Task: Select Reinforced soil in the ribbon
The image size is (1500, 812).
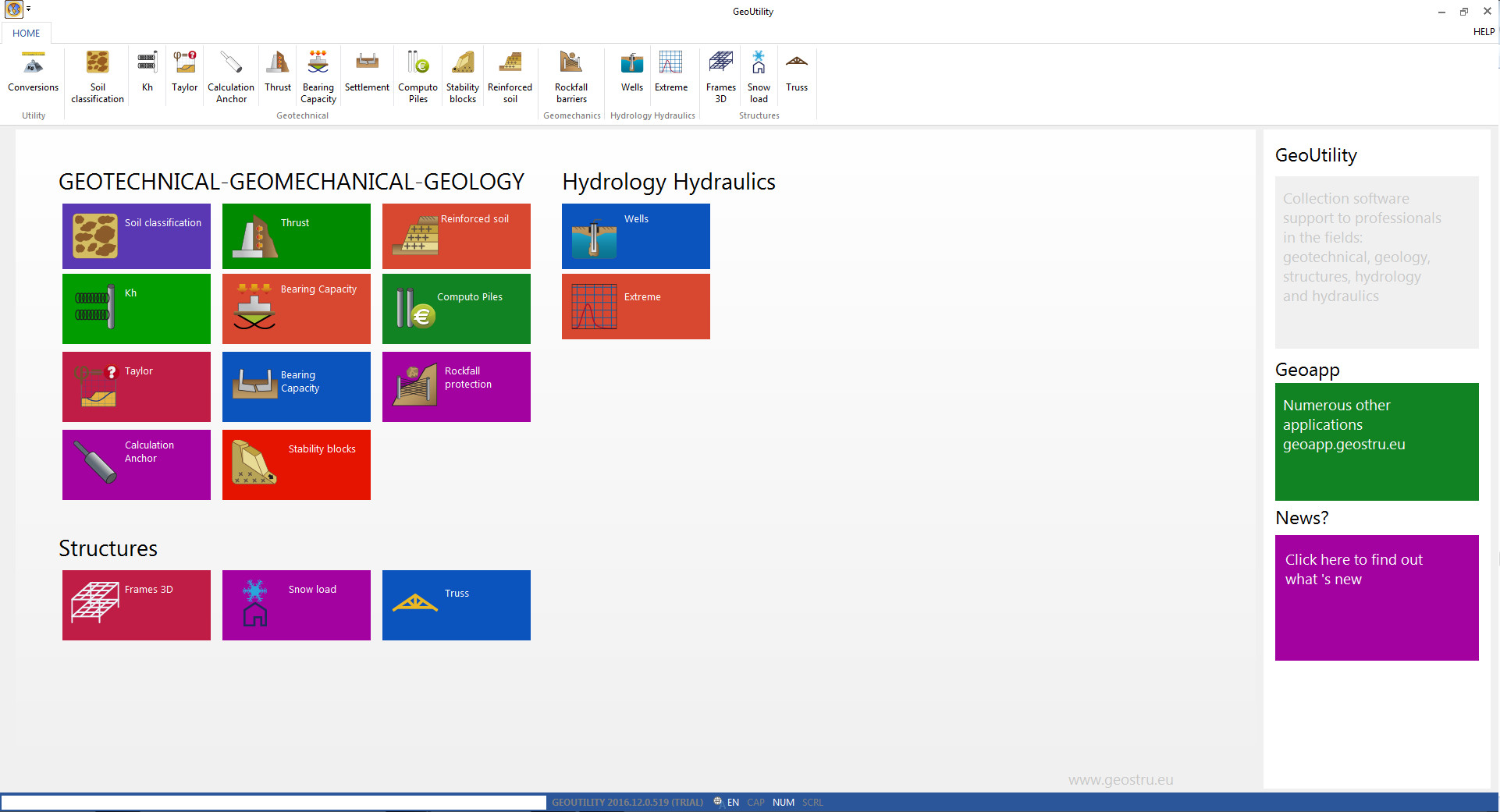Action: [510, 76]
